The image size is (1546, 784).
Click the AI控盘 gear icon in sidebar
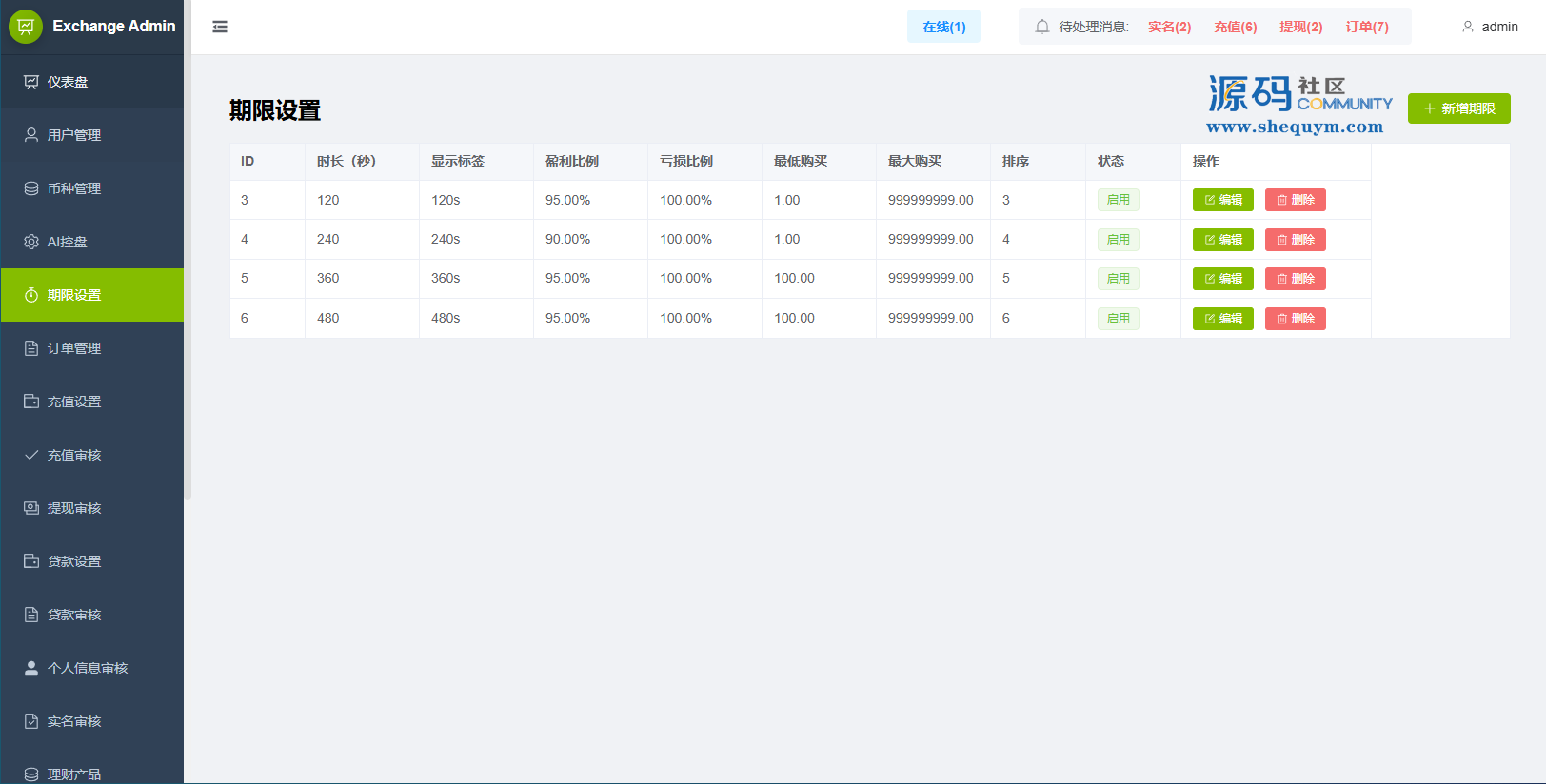coord(31,242)
